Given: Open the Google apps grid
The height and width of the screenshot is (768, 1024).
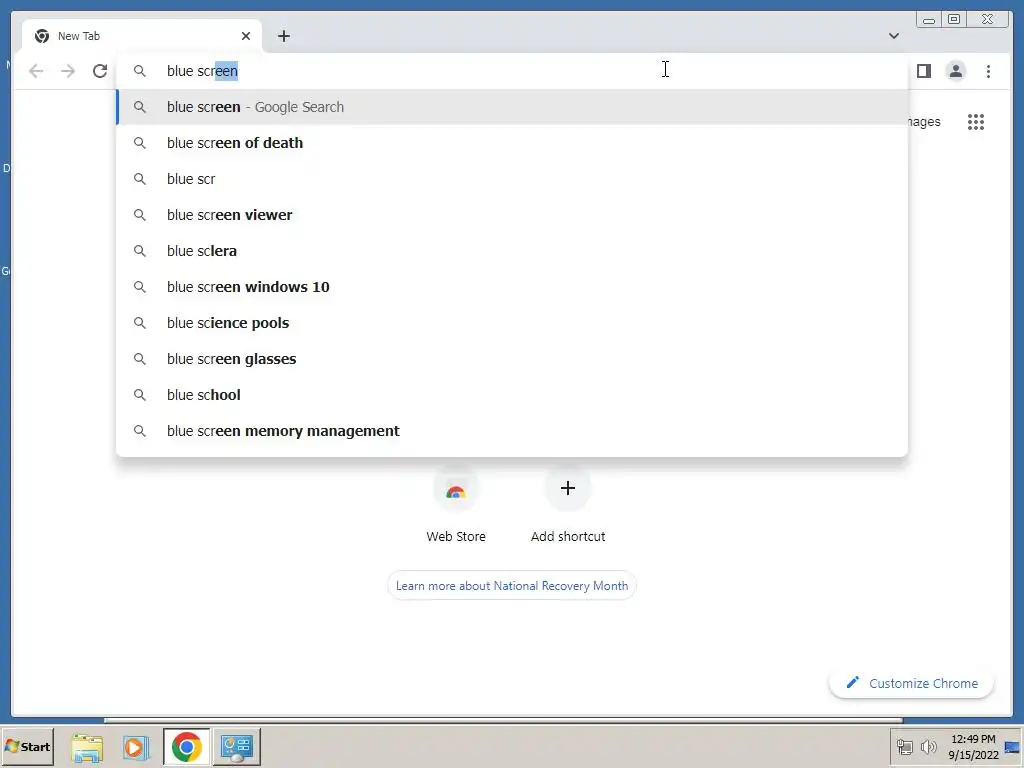Looking at the screenshot, I should tap(976, 122).
